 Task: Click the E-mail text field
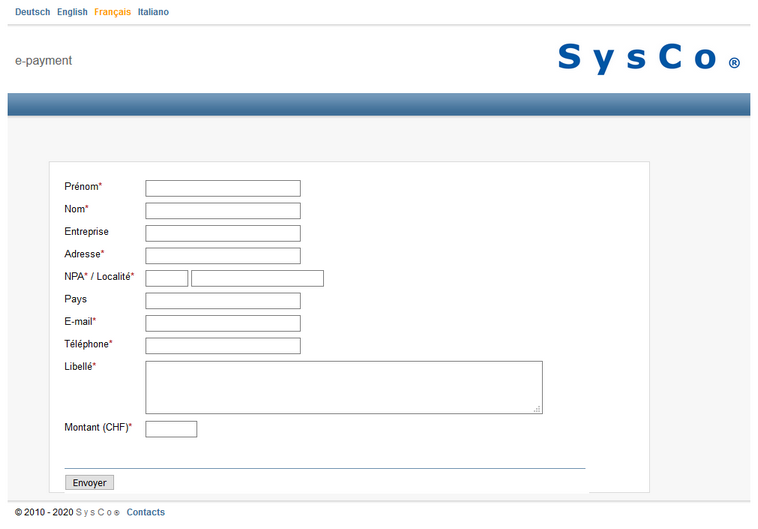223,323
